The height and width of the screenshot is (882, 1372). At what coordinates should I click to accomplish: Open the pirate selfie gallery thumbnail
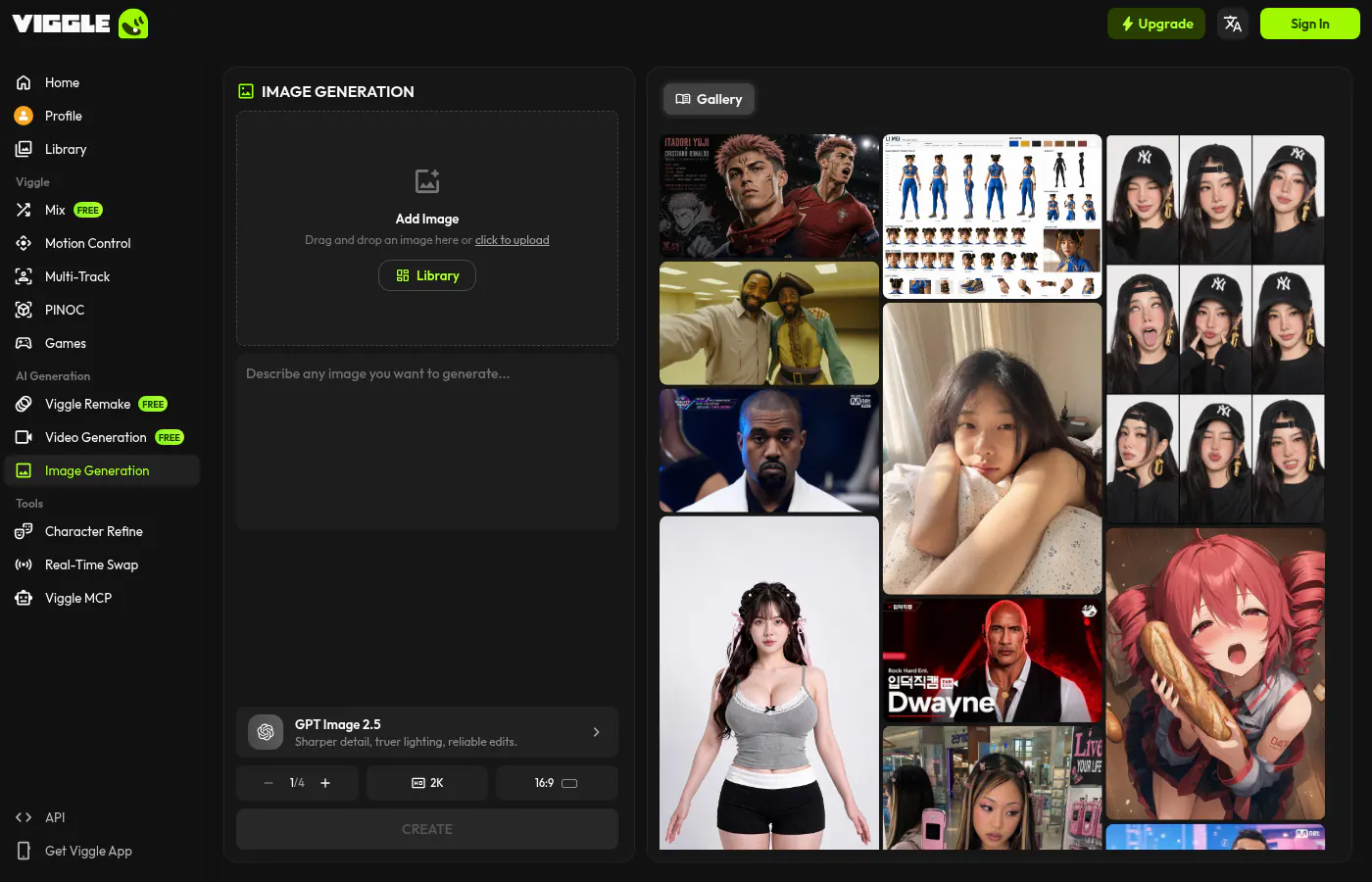pos(769,323)
